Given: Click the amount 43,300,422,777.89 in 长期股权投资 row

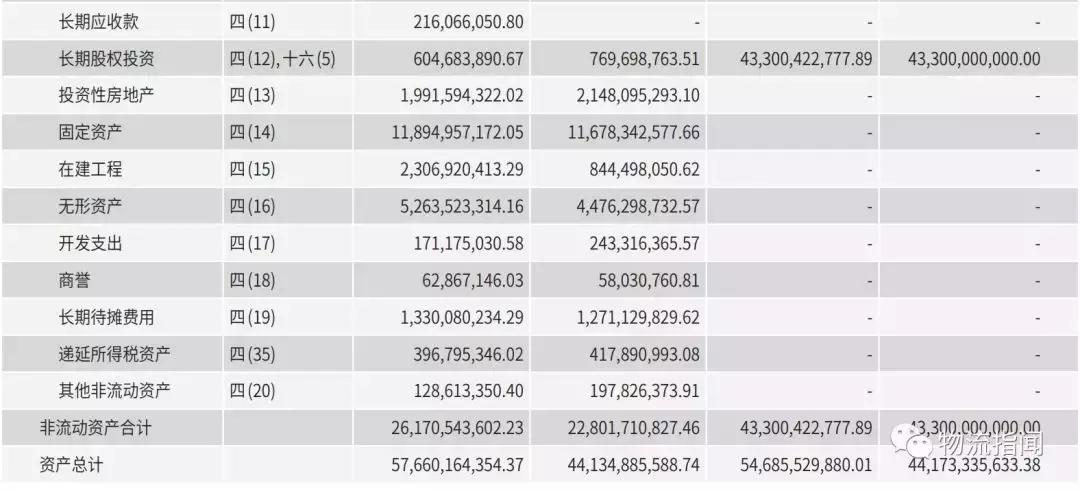Looking at the screenshot, I should tap(807, 58).
